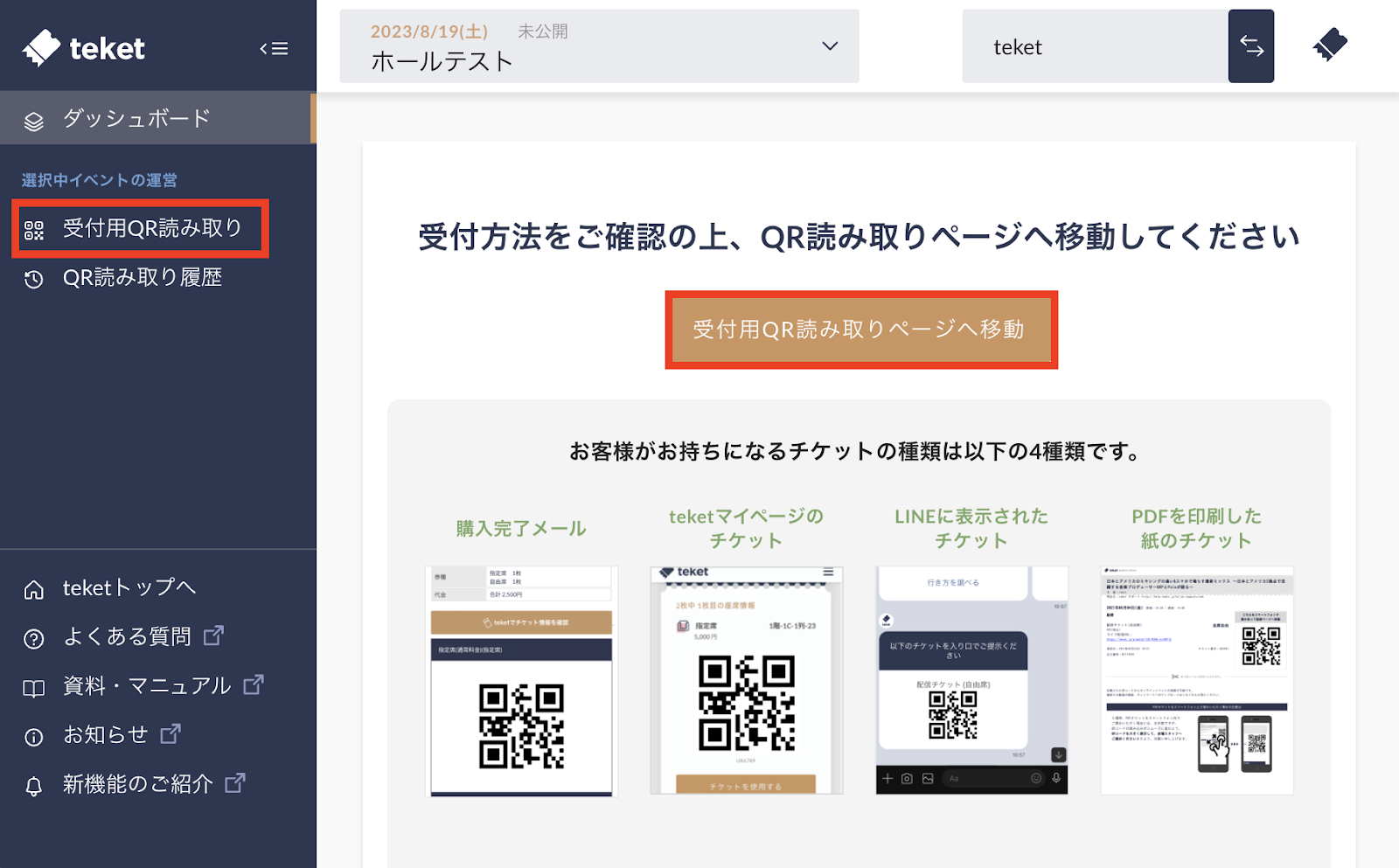Click the info circle icon for お知らせ
Viewport: 1399px width, 868px height.
(33, 737)
